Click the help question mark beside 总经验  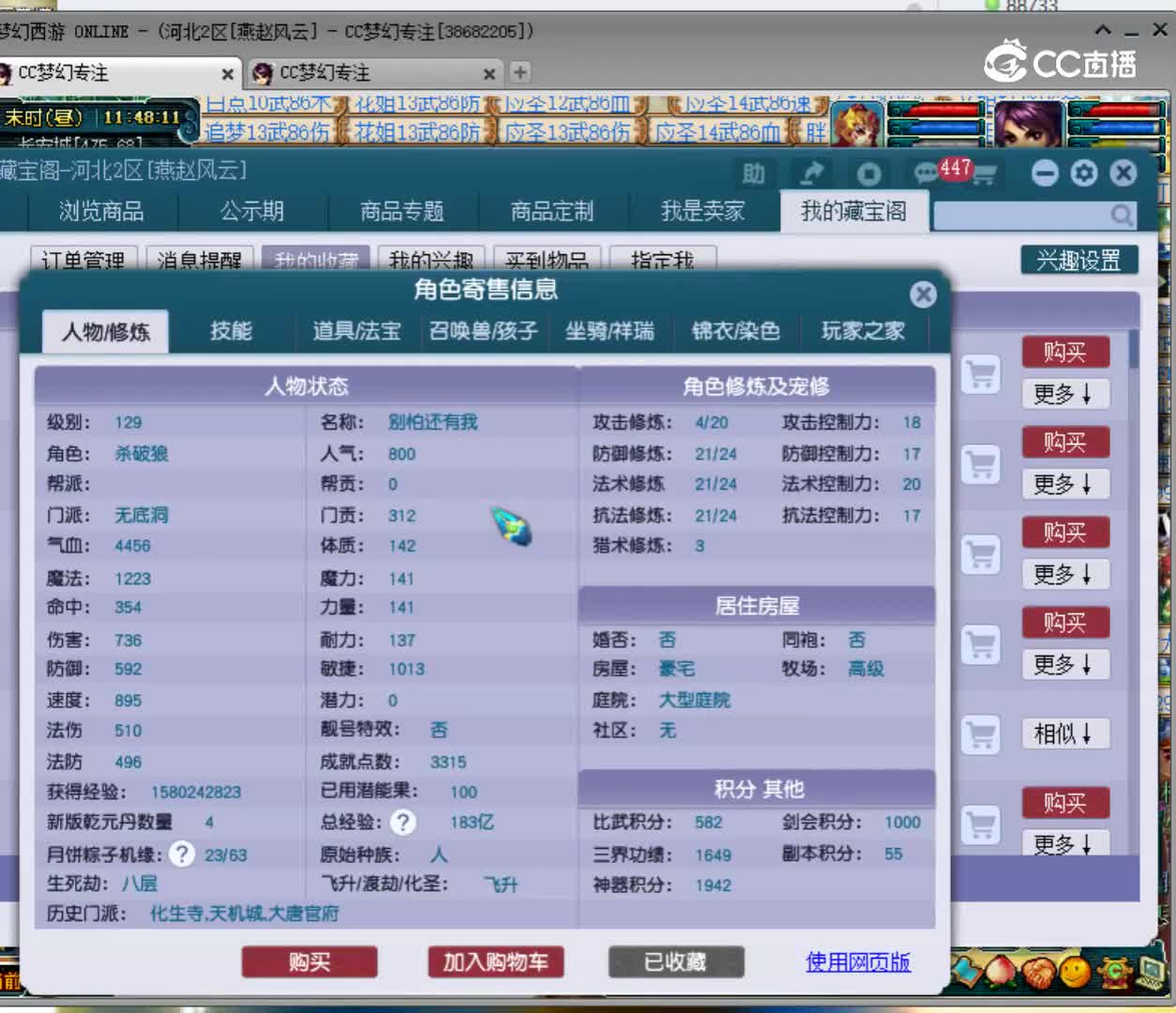point(403,823)
